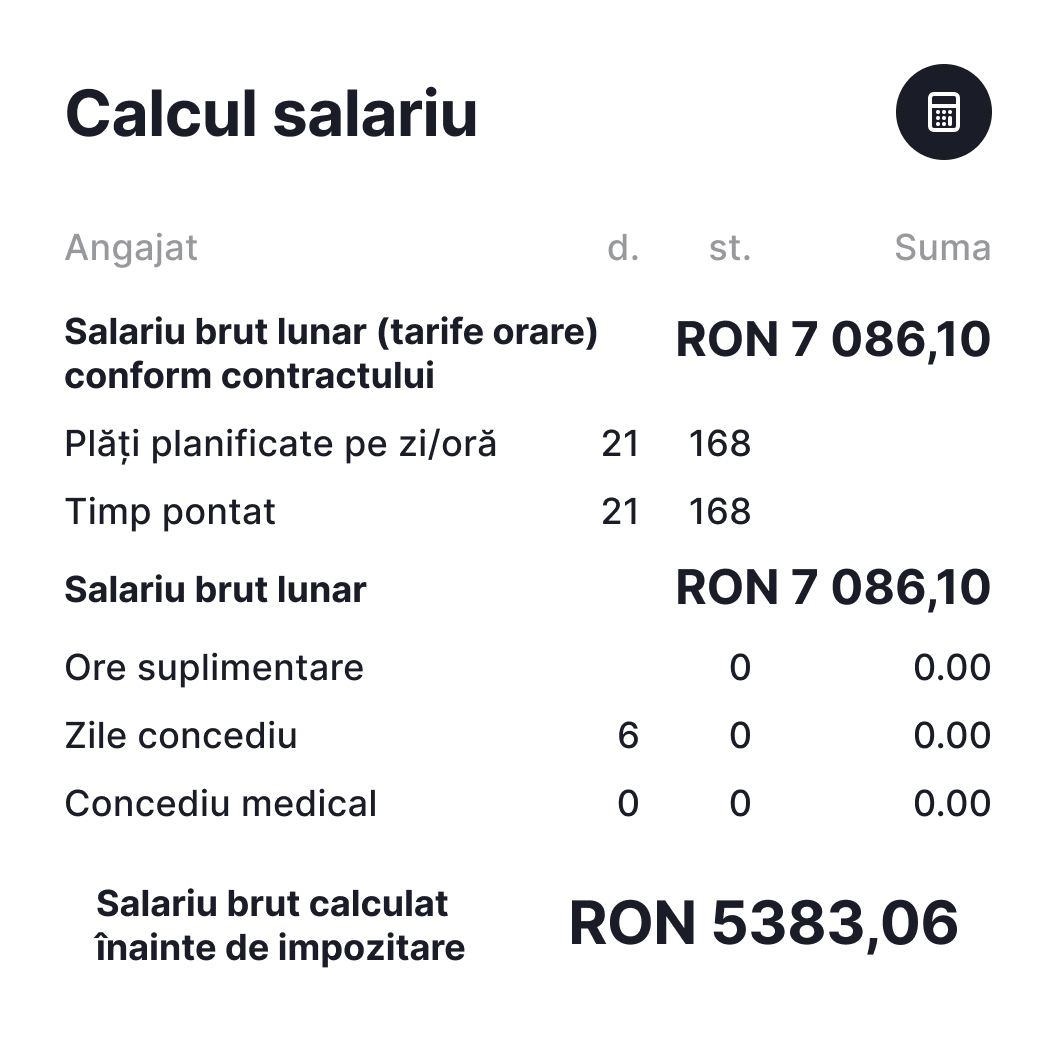The width and height of the screenshot is (1056, 1064).
Task: Click the calculator icon button
Action: 943,112
